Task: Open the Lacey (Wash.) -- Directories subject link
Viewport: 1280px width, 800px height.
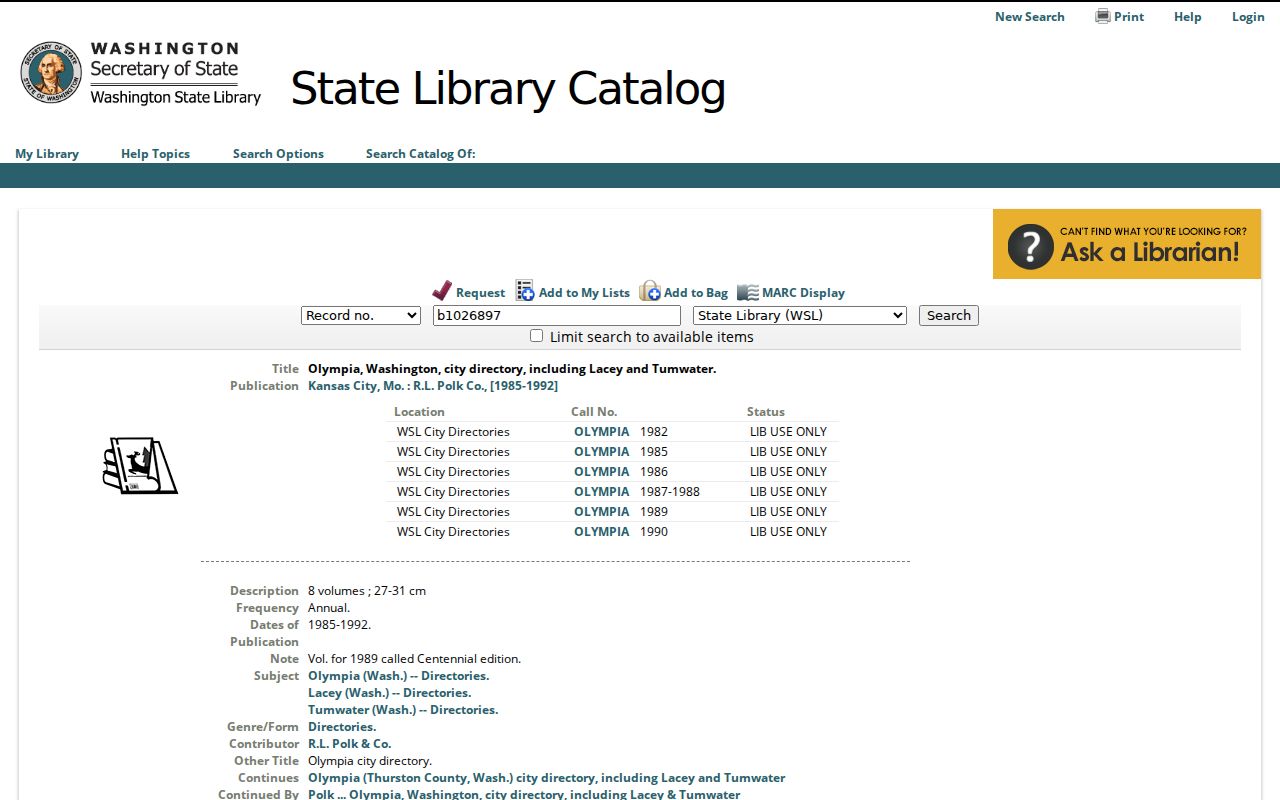Action: [390, 693]
